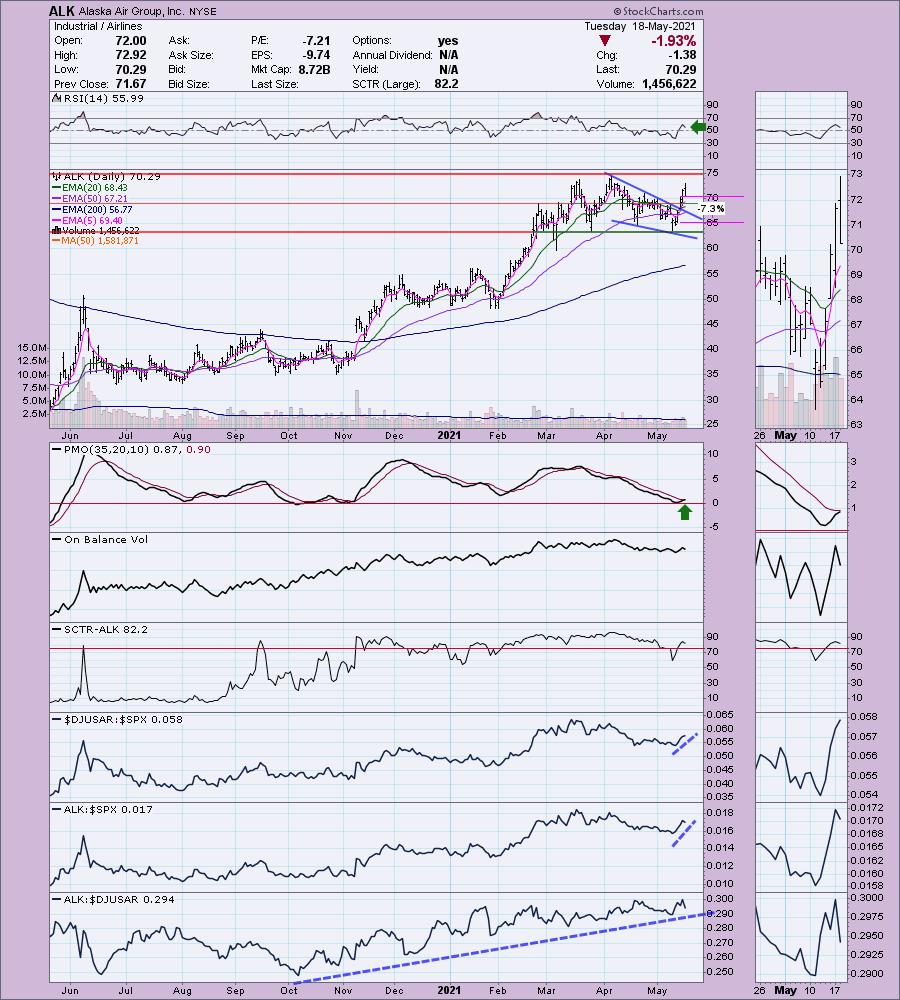Select the High value 72.92
The image size is (900, 1000).
(x=131, y=55)
